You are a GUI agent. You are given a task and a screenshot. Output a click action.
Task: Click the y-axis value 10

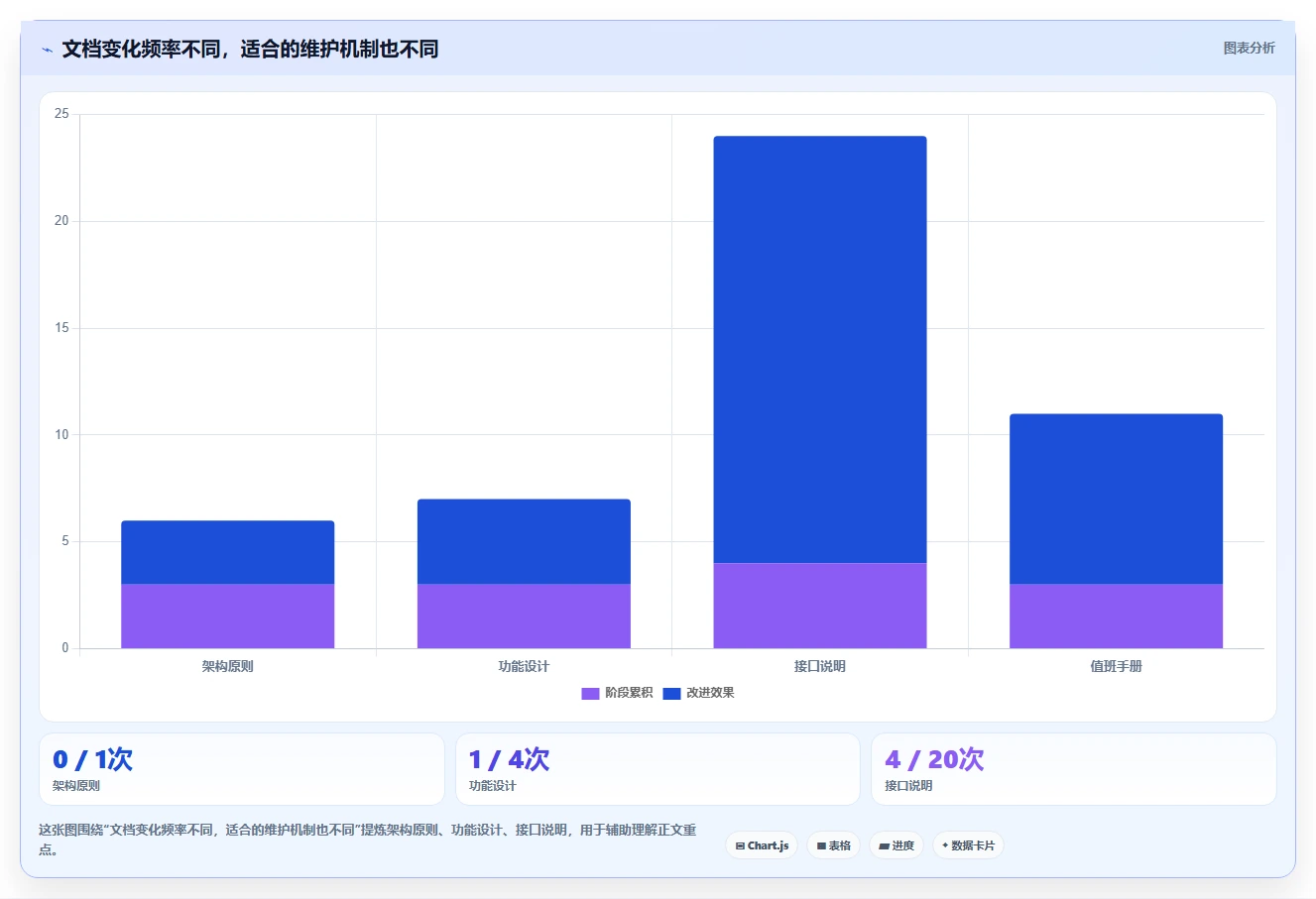pyautogui.click(x=61, y=434)
